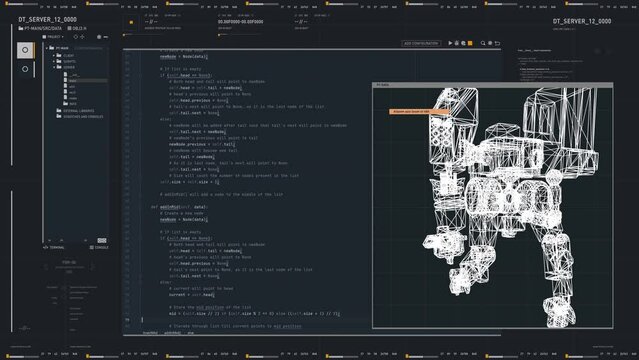Click the caret on the empty line above the last comment

142,320
